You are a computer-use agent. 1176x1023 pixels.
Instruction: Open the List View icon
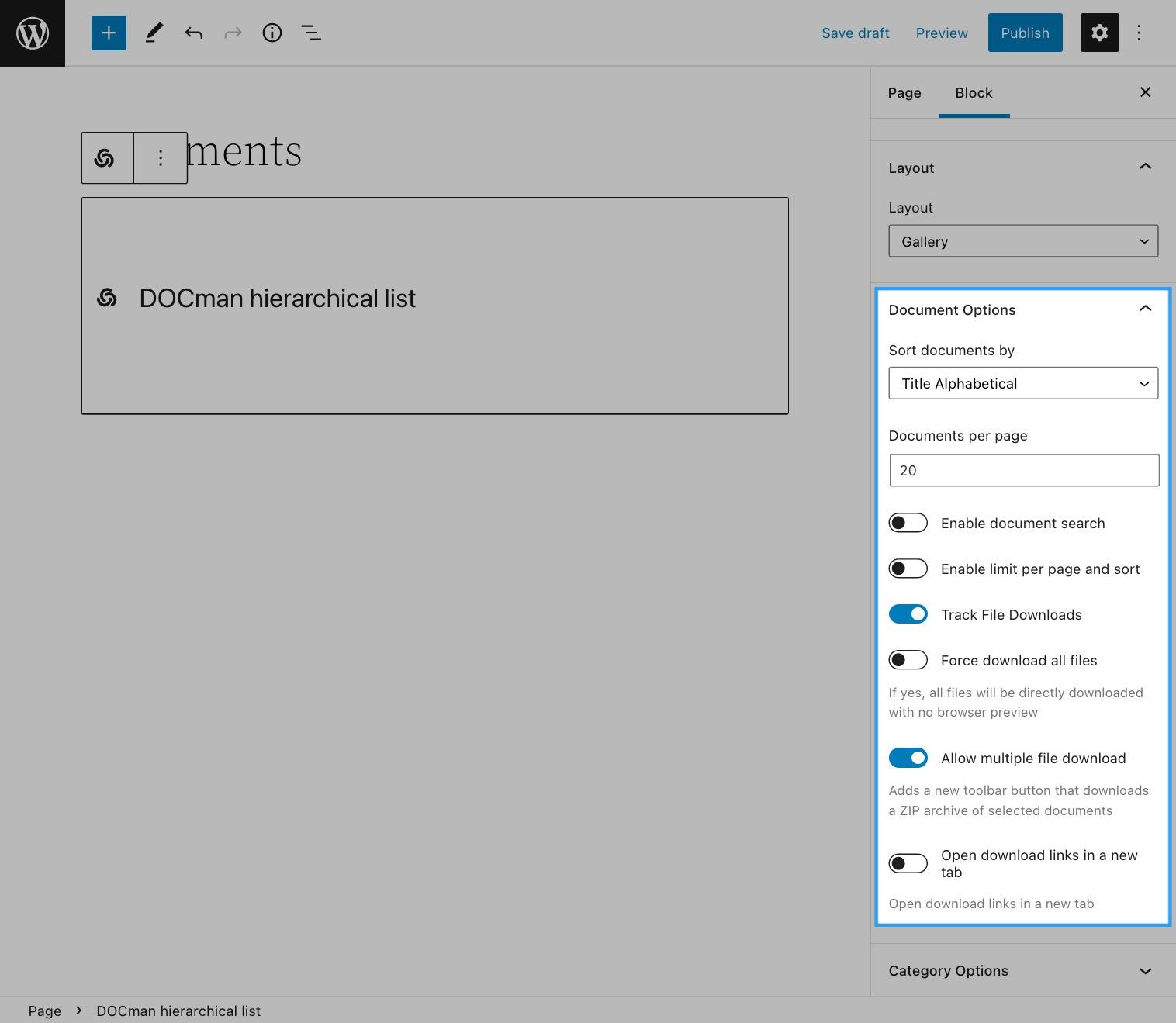coord(311,33)
